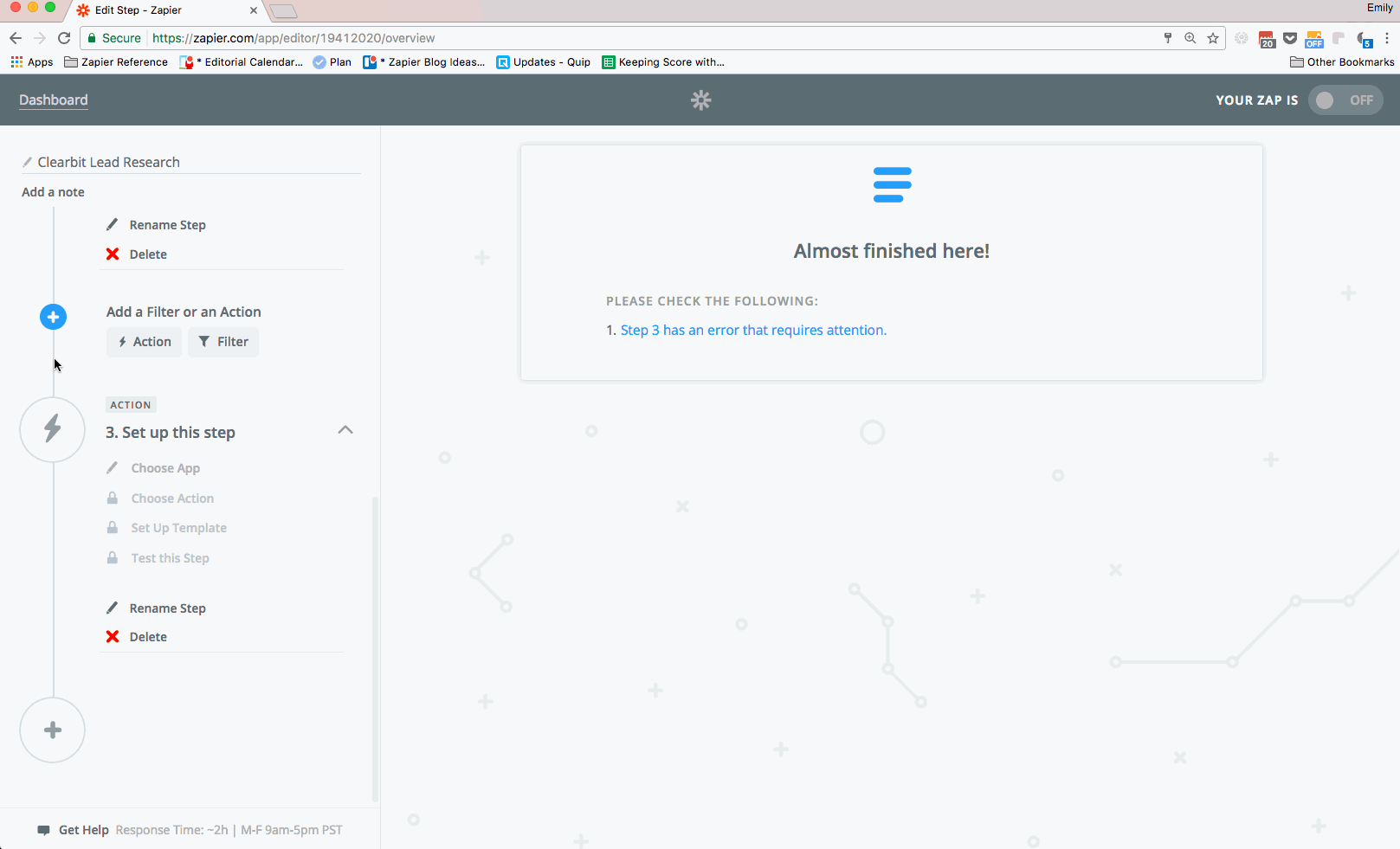Click the bottom circular plus add step button
Image resolution: width=1400 pixels, height=849 pixels.
pos(53,730)
